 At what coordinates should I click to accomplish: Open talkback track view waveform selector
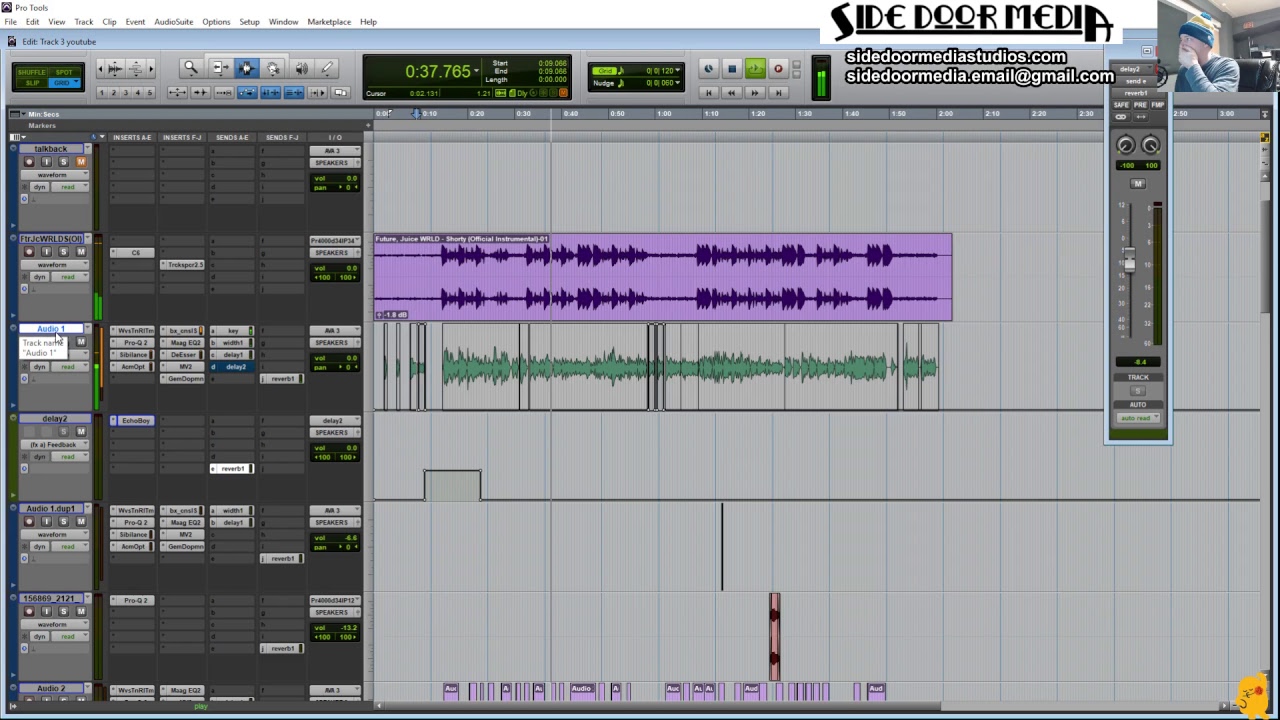(55, 175)
